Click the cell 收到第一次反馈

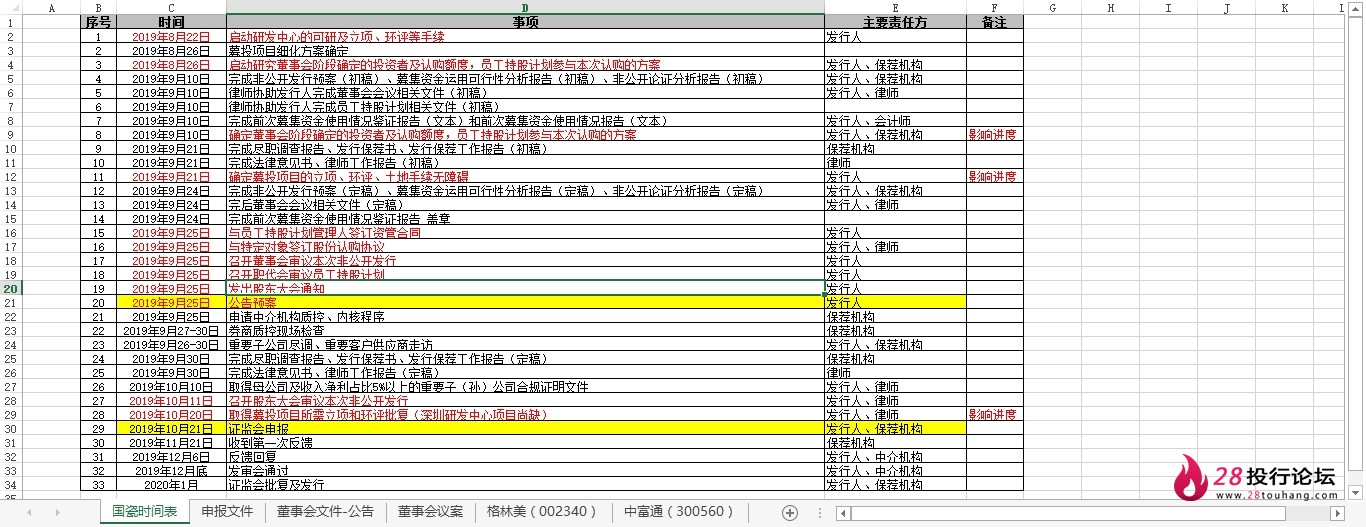point(525,442)
